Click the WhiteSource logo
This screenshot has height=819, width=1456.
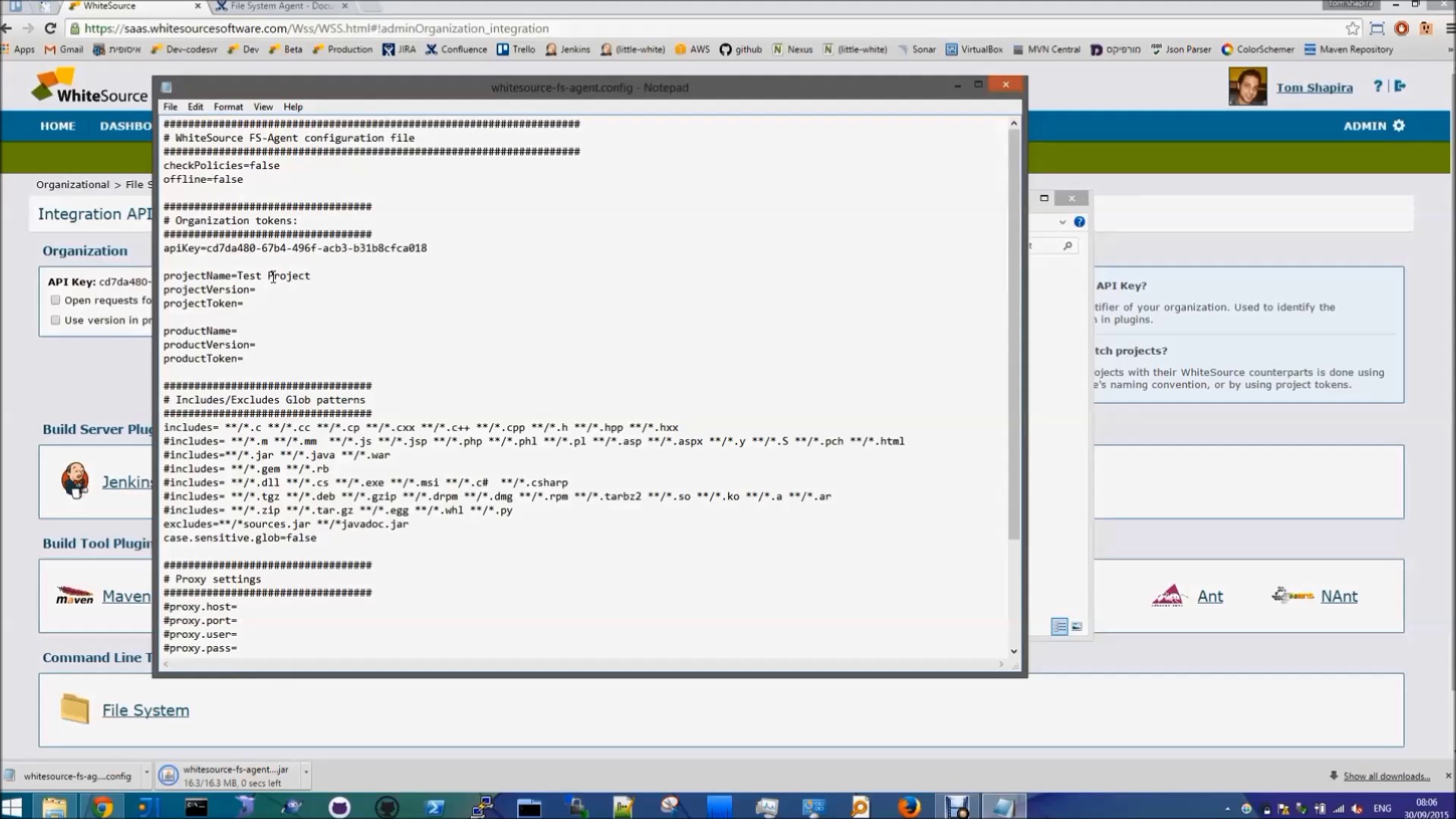click(x=89, y=86)
